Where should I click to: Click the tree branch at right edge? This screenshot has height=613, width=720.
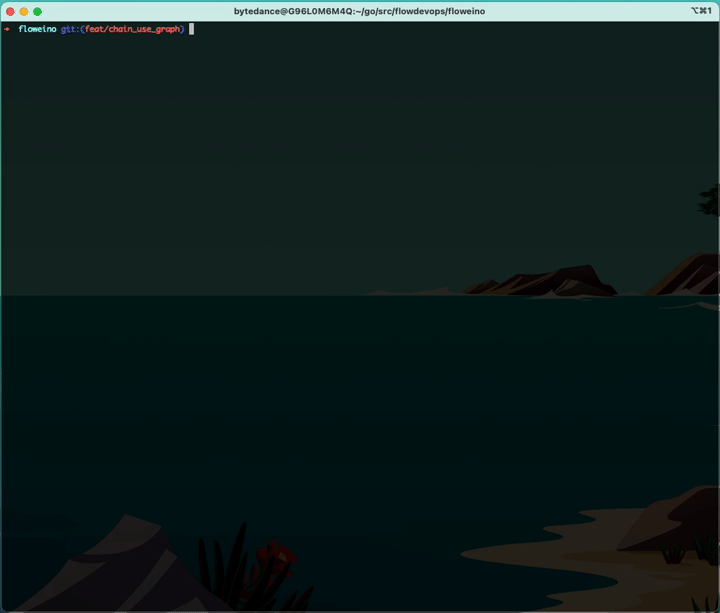click(710, 200)
